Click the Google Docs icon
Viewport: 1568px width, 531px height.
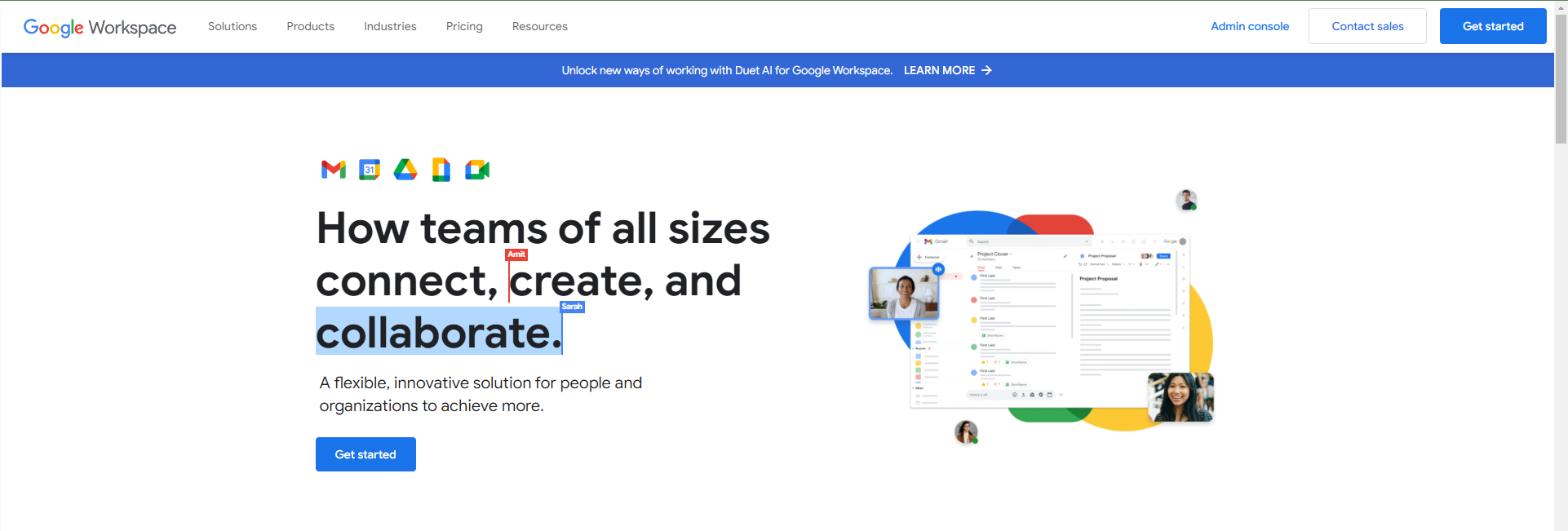coord(441,170)
